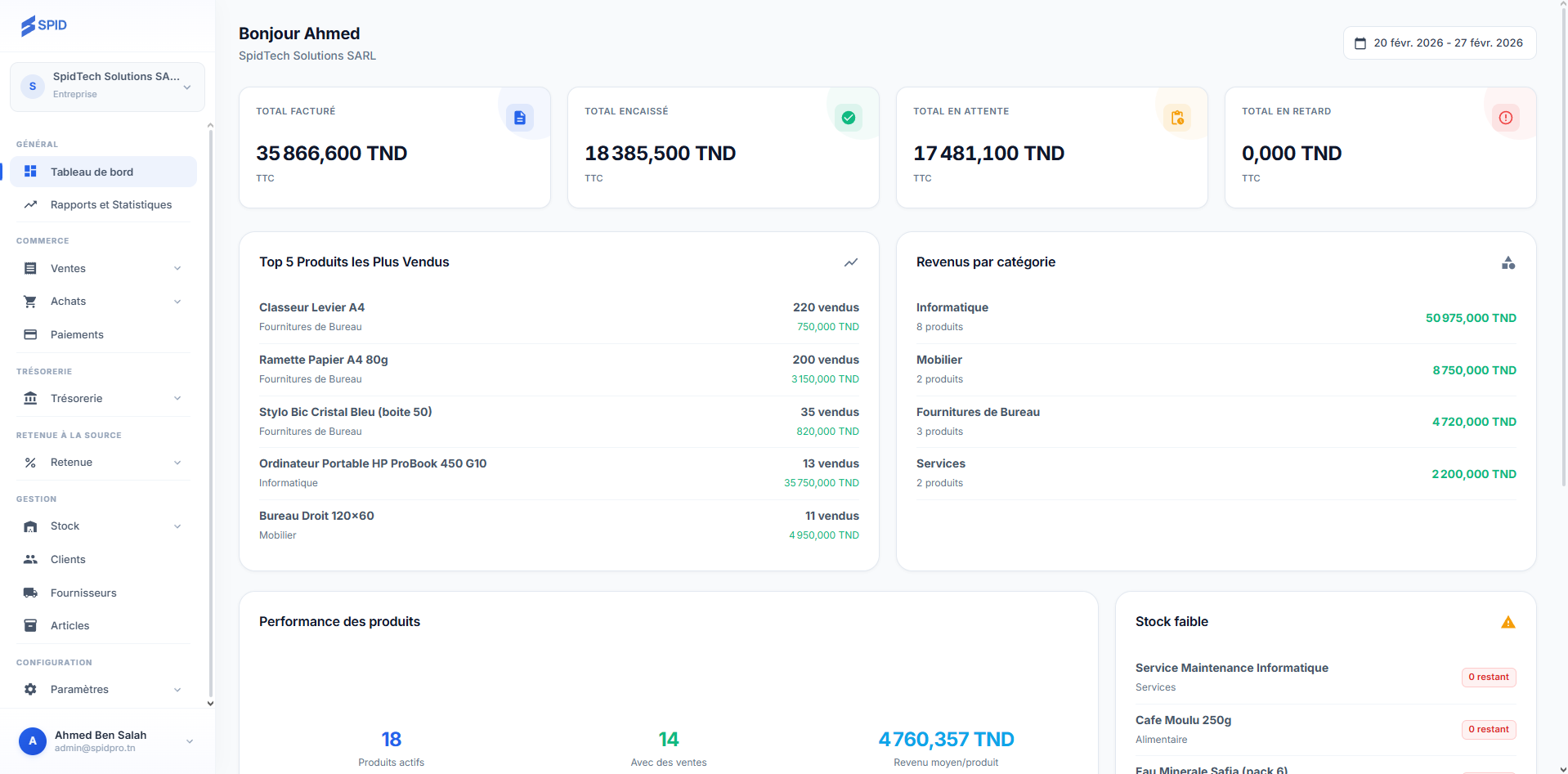Expand the Ventes submenu chevron
Screen dimensions: 1568x774
[177, 269]
